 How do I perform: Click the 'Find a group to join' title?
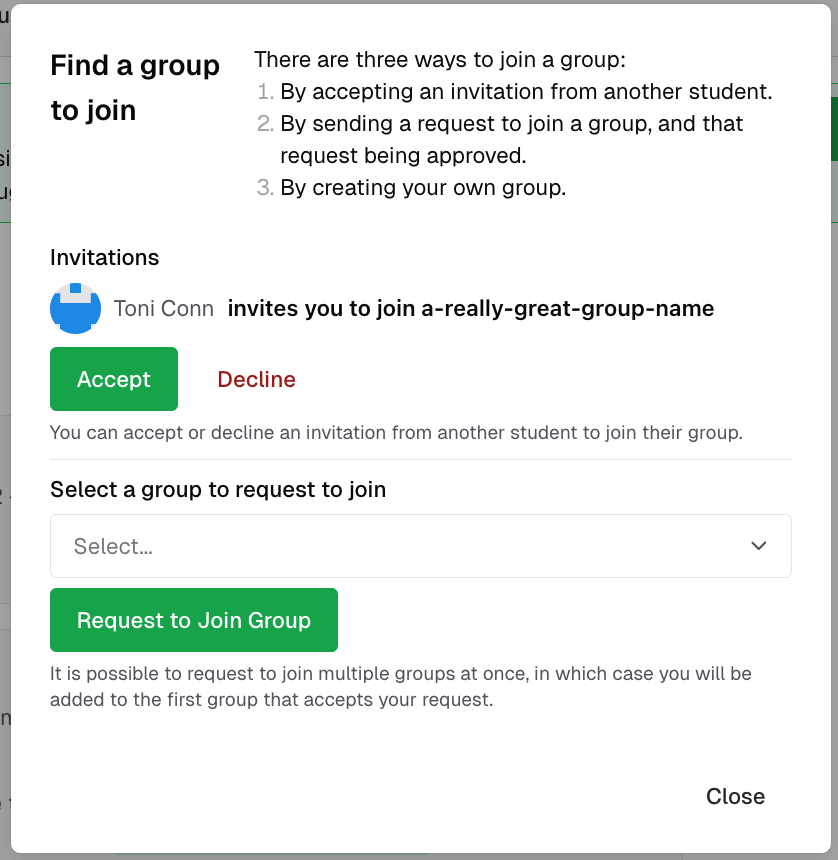(135, 87)
